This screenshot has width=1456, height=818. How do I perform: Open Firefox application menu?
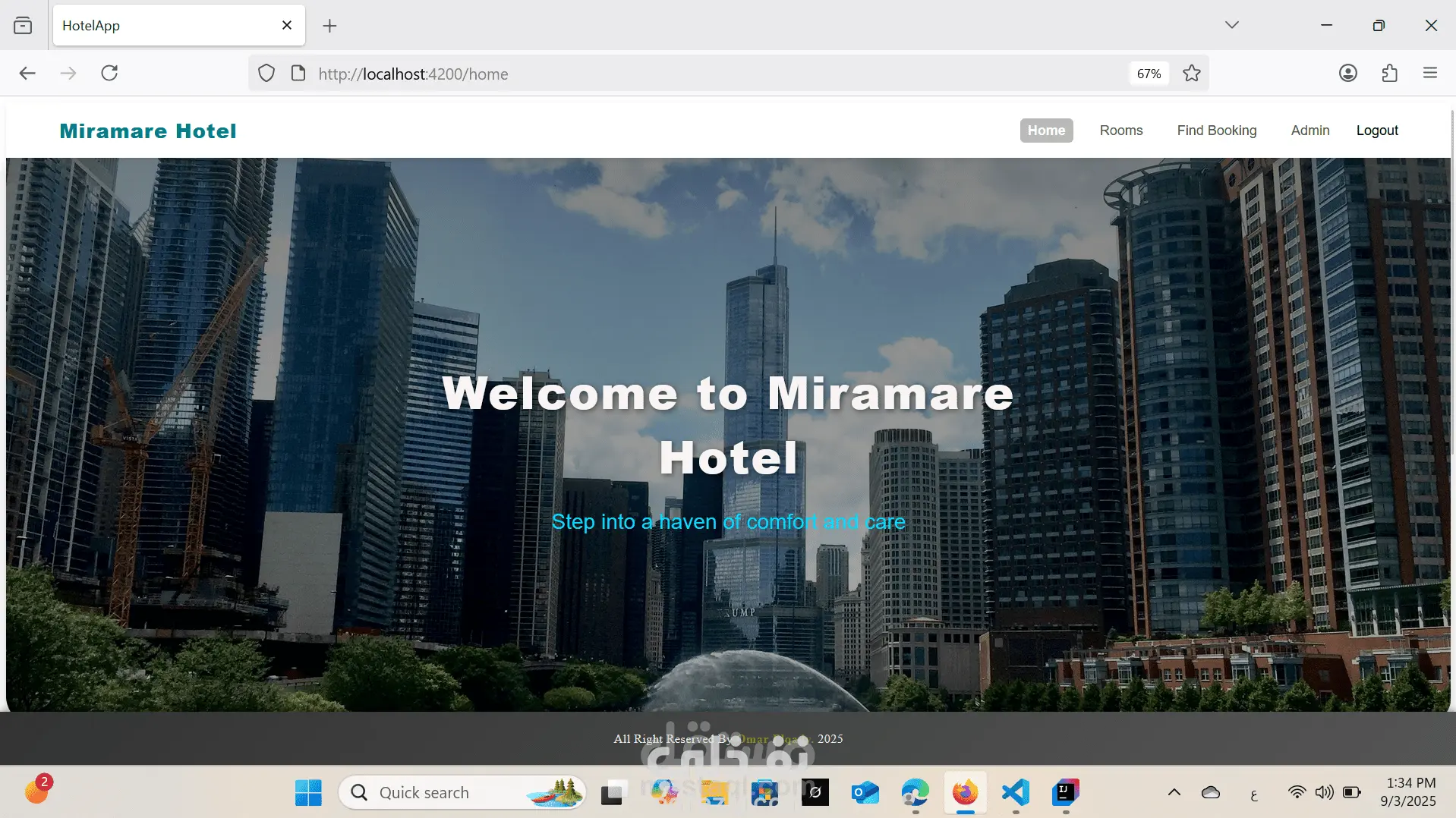click(x=1430, y=74)
